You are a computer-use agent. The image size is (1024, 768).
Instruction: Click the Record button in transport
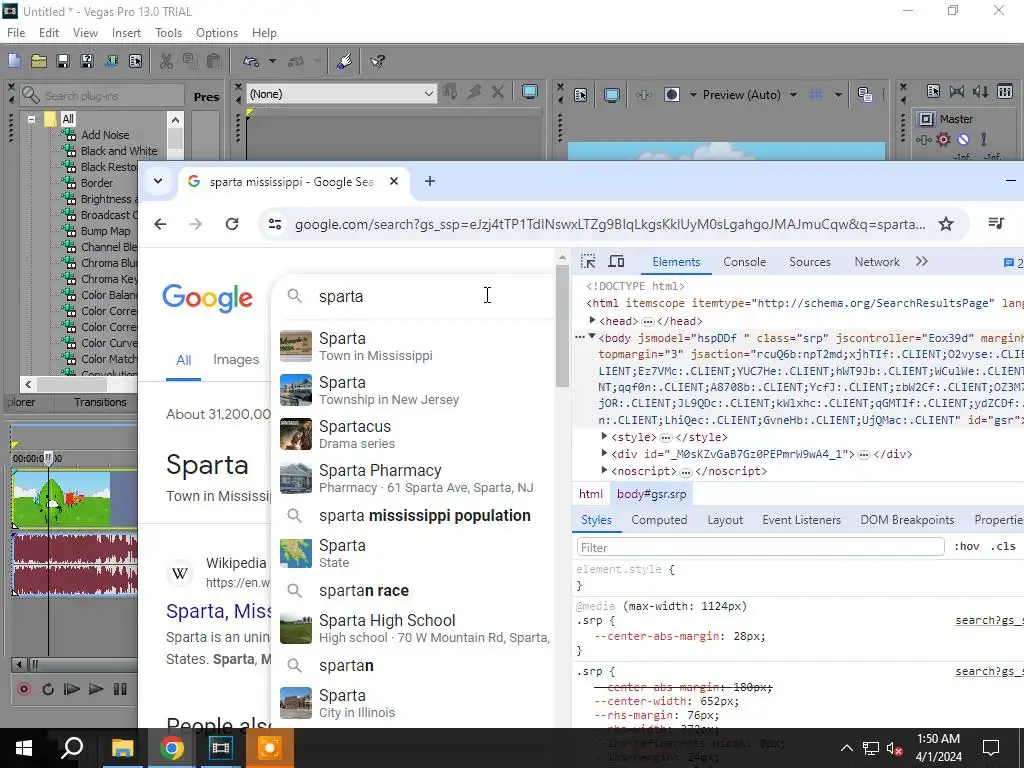[24, 689]
